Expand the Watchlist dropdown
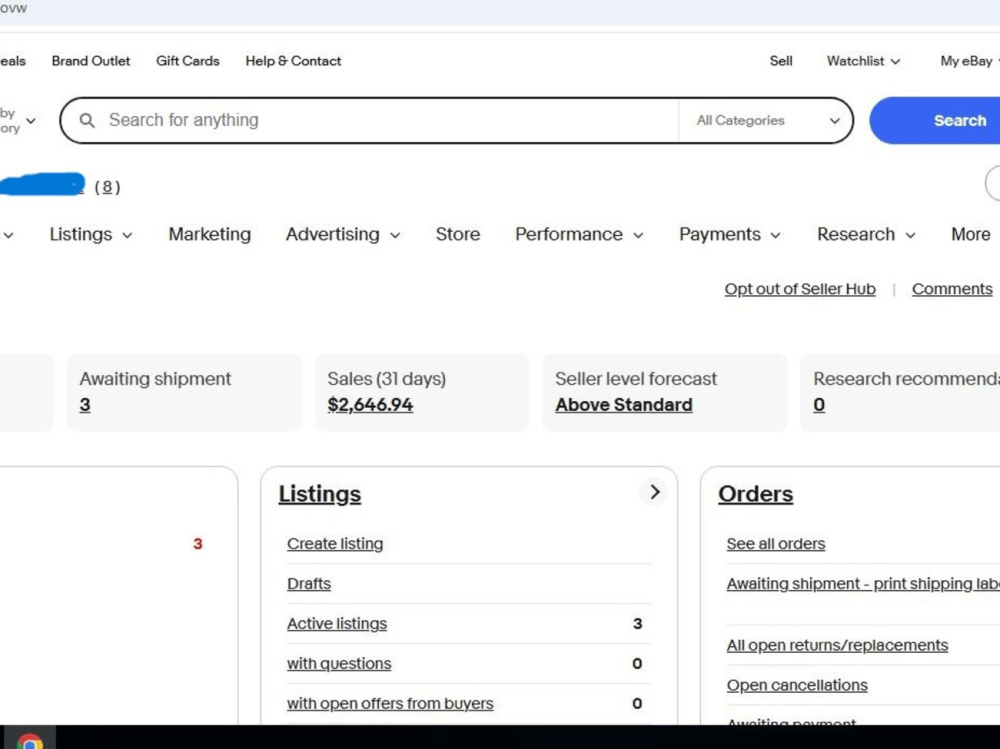This screenshot has width=1000, height=749. pos(863,61)
